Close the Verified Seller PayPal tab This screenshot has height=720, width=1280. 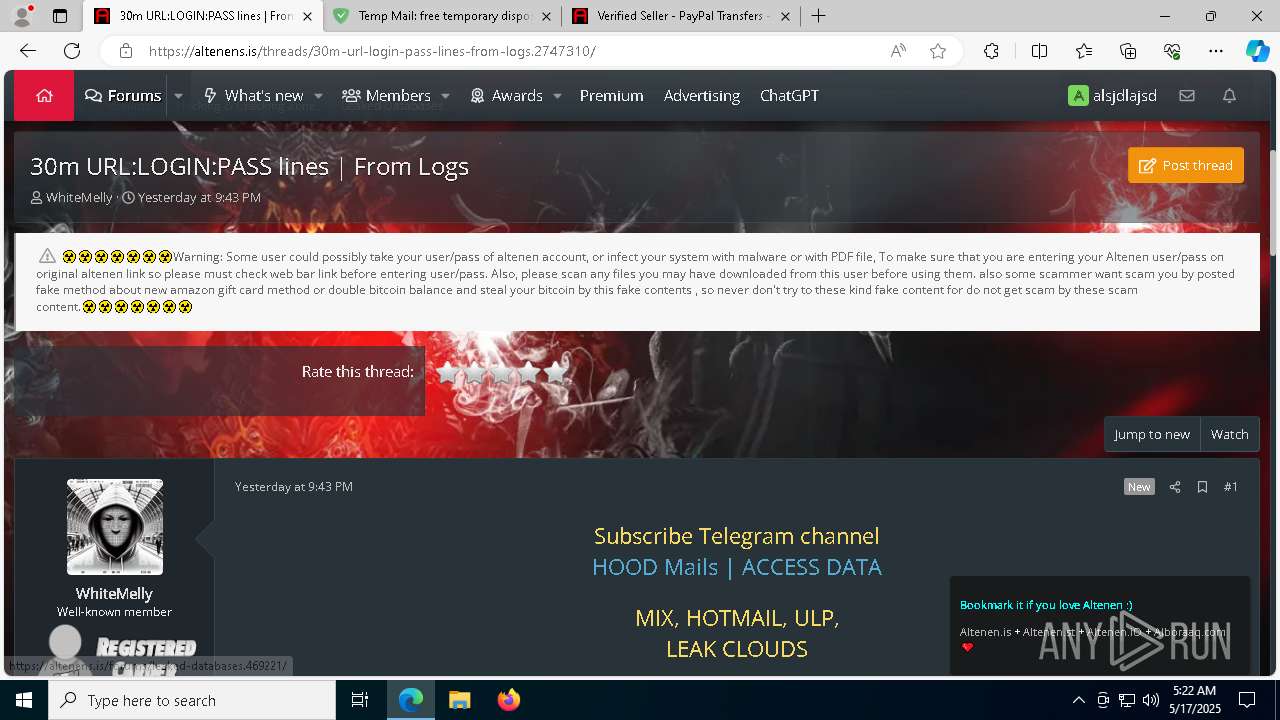(x=785, y=16)
